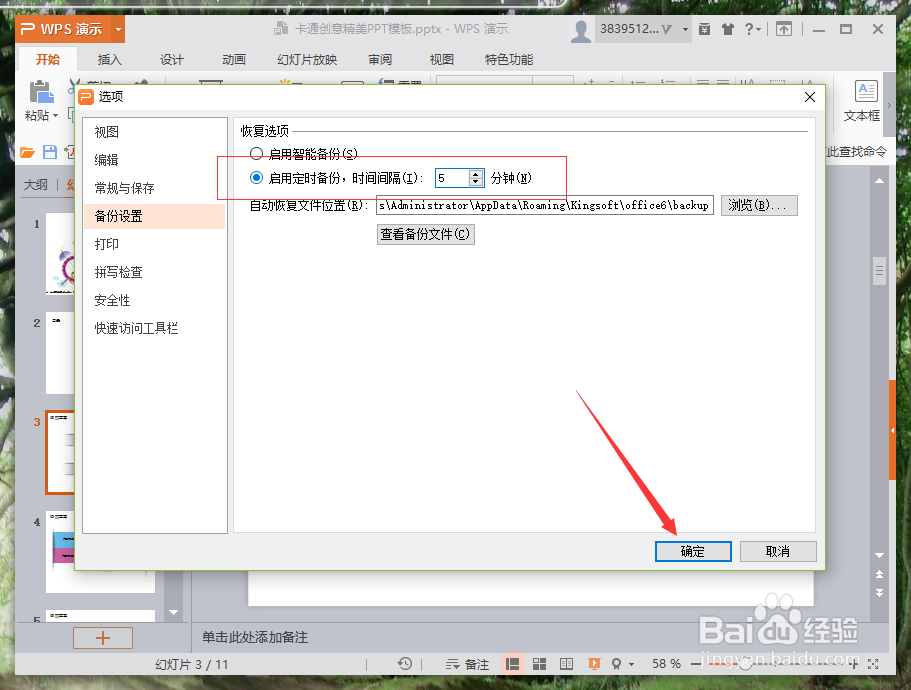The height and width of the screenshot is (690, 911).
Task: Click the 查看备份文件 button
Action: point(425,234)
